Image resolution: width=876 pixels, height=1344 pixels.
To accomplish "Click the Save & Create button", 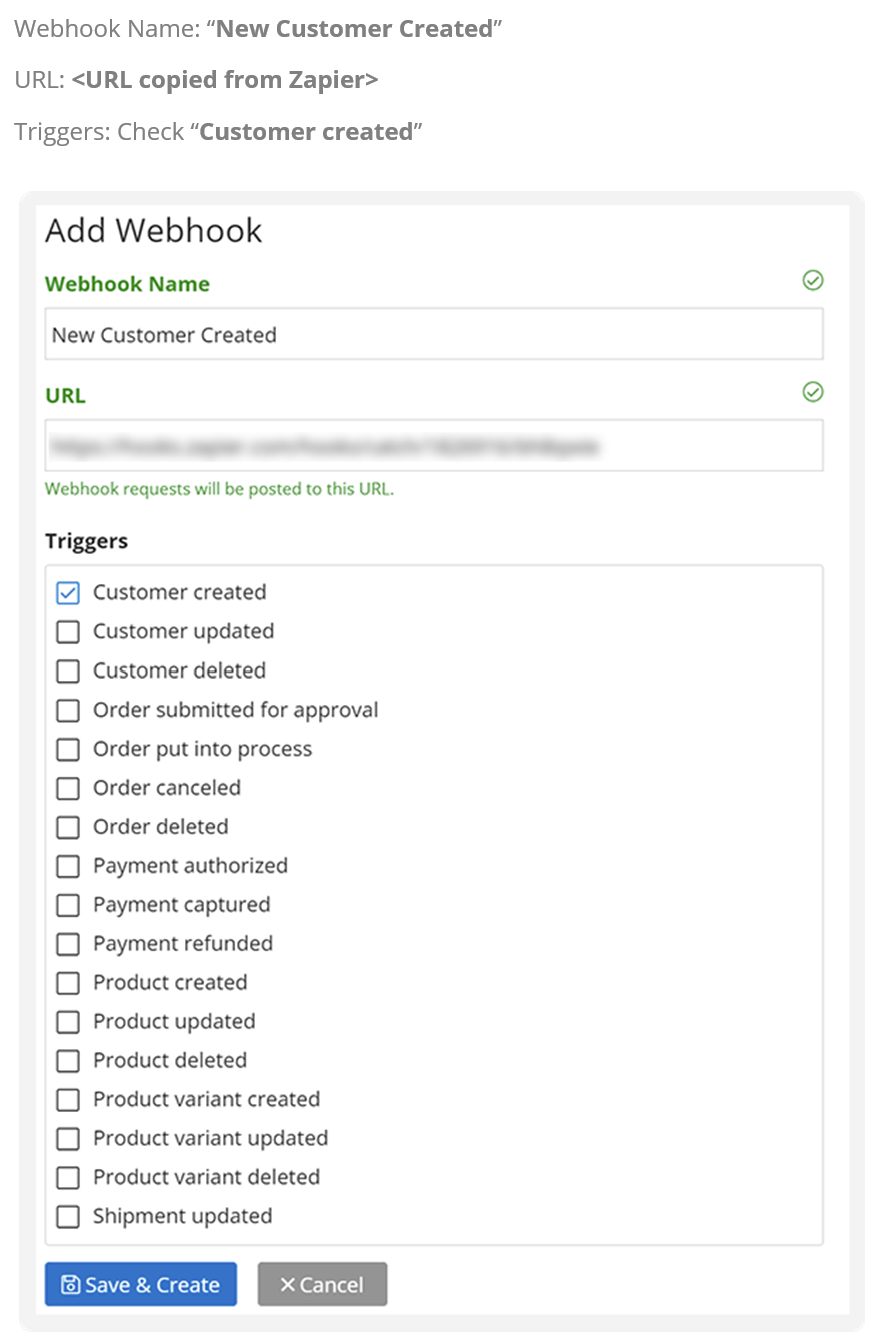I will tap(141, 1284).
